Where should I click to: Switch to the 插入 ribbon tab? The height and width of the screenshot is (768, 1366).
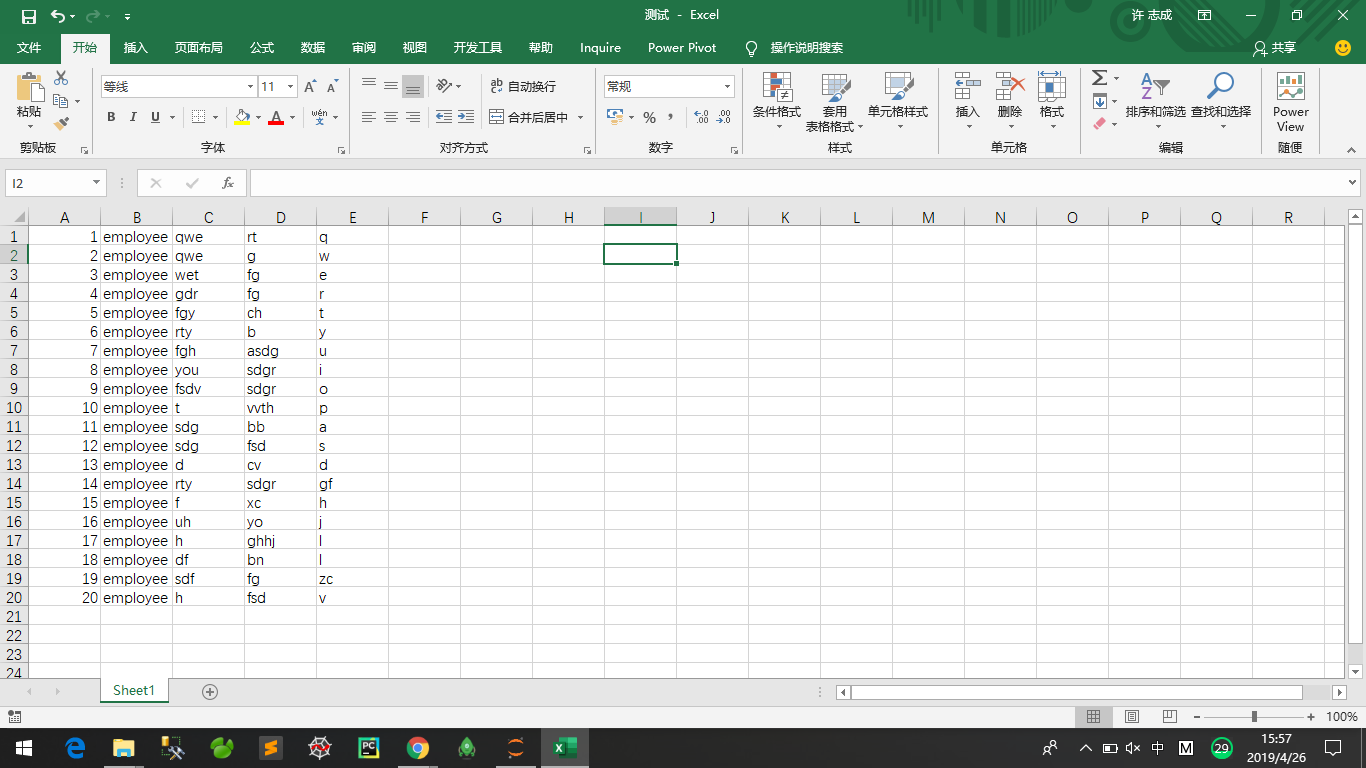(135, 47)
